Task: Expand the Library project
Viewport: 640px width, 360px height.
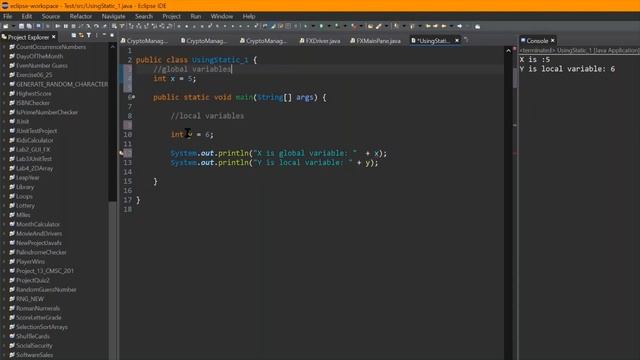Action: pyautogui.click(x=4, y=187)
